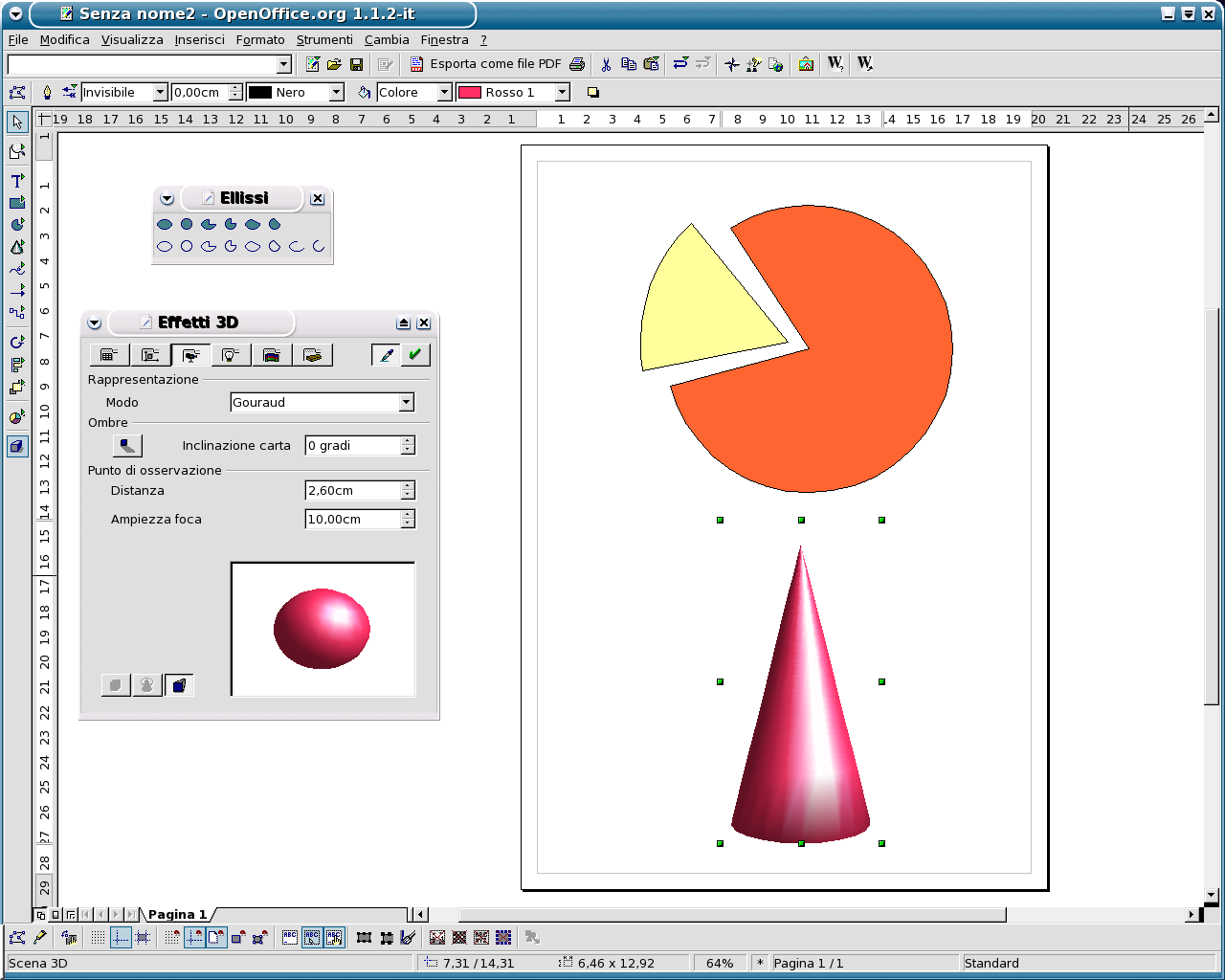Screen dimensions: 1225x980
Task: Open the Formato menu
Action: click(260, 40)
